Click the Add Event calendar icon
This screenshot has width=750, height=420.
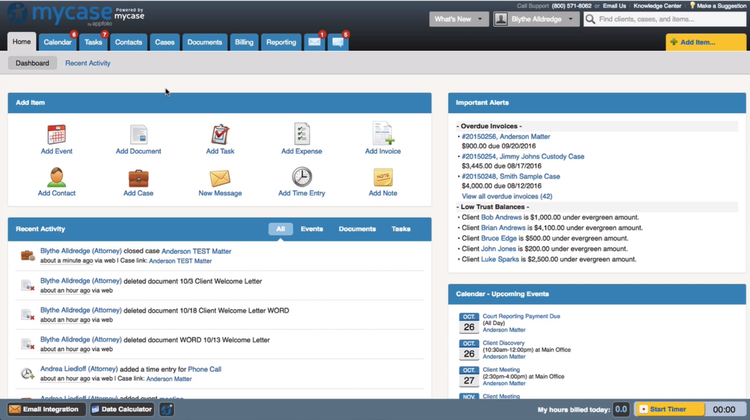point(56,134)
